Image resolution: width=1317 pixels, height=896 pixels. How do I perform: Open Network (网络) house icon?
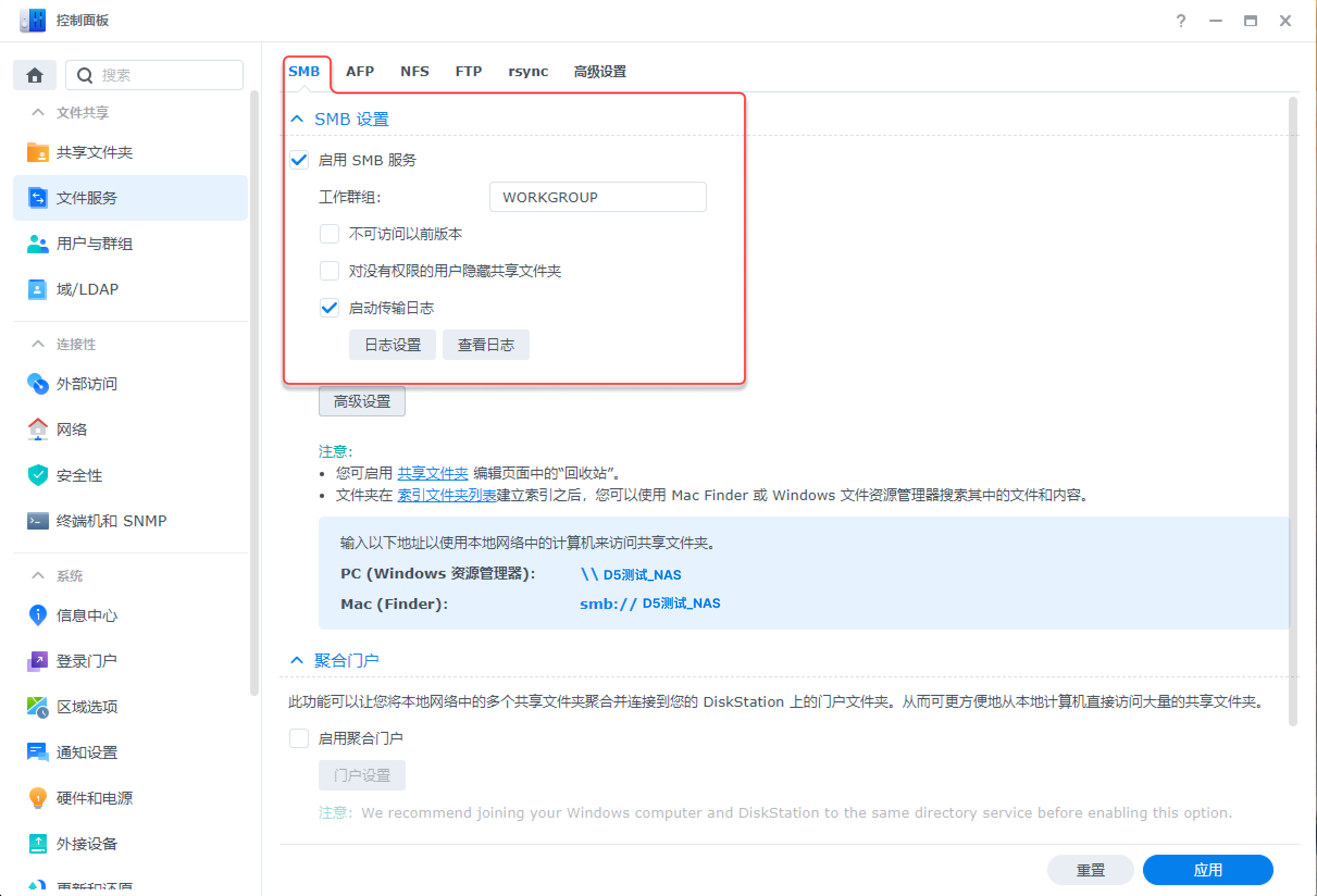point(38,429)
